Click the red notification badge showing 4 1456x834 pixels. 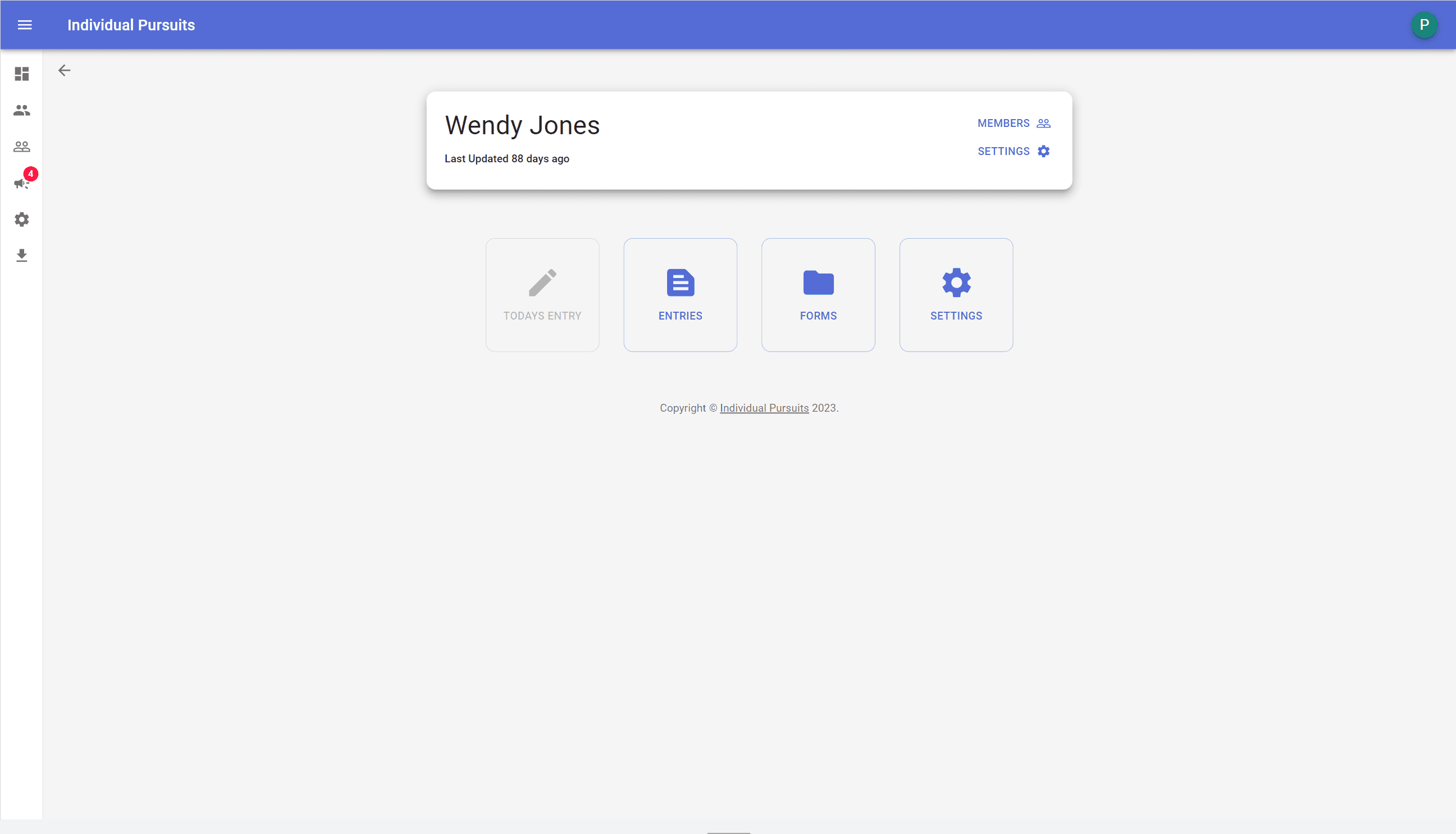click(x=31, y=174)
